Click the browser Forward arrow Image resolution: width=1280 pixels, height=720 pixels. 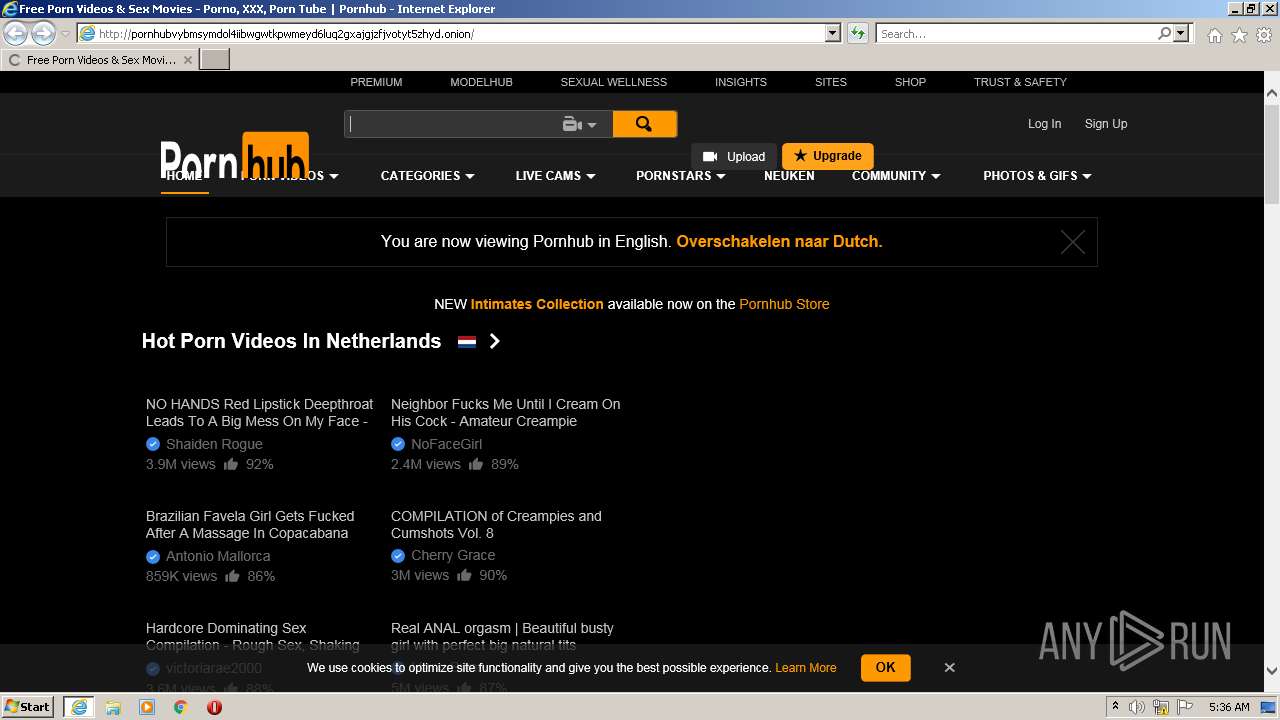coord(43,33)
